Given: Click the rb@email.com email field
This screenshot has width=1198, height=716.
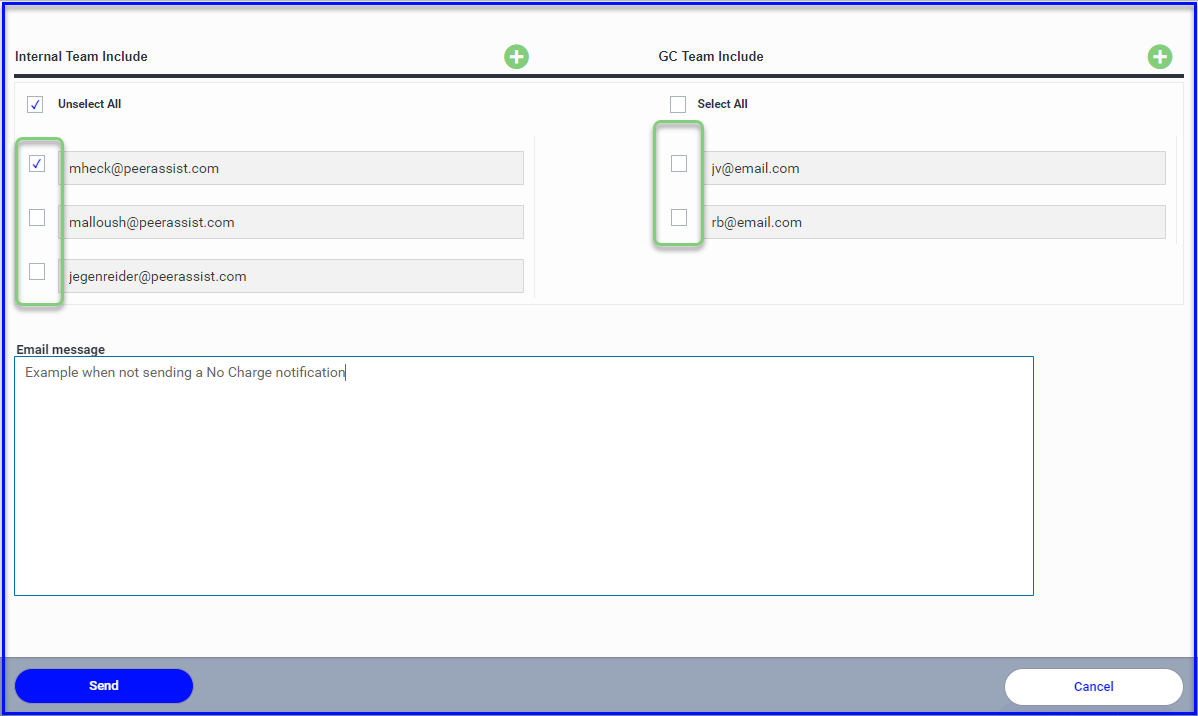Looking at the screenshot, I should tap(934, 222).
